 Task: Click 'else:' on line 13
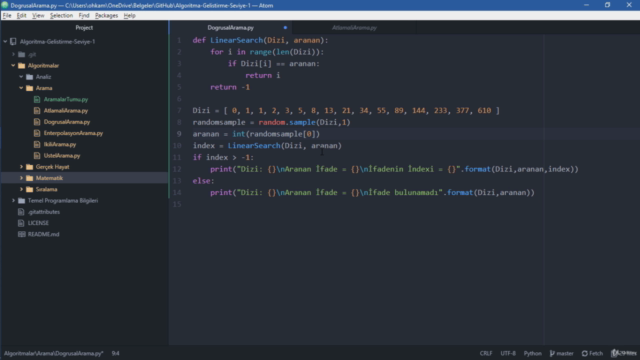(203, 181)
